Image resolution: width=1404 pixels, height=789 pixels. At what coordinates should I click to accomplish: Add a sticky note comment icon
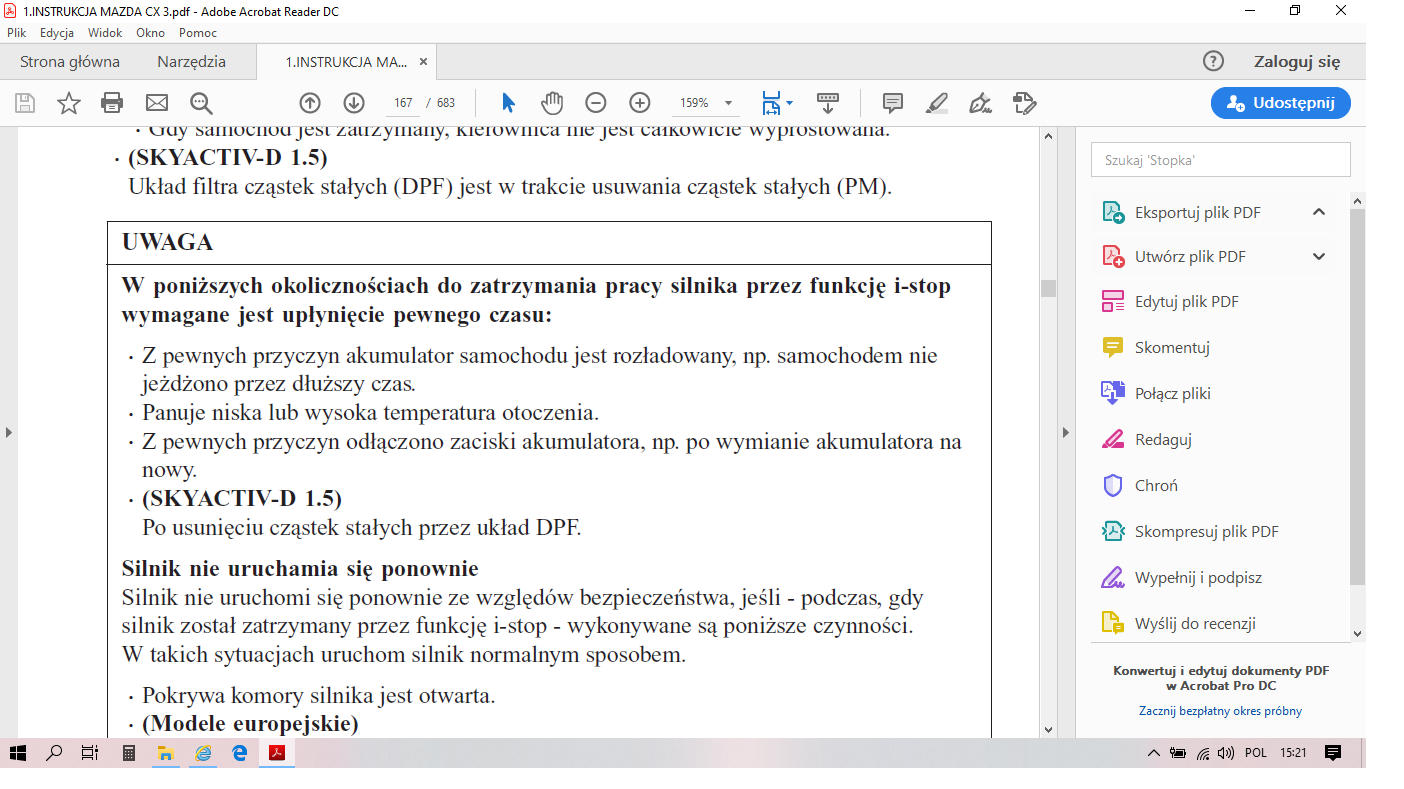[893, 103]
